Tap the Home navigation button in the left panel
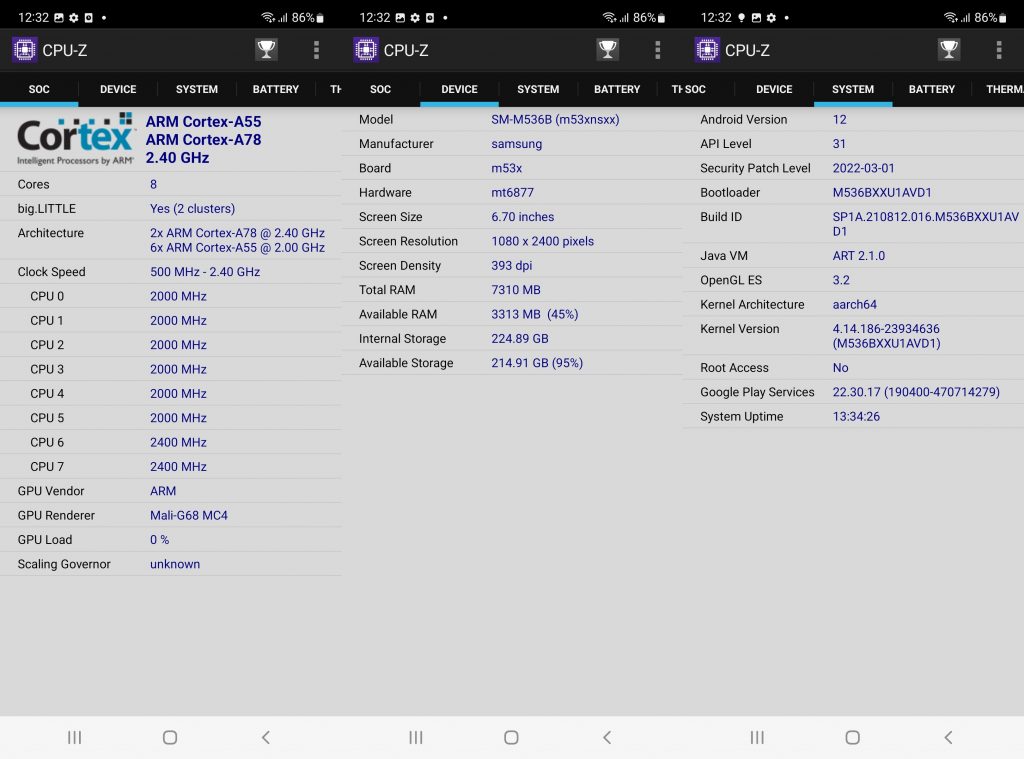1024x759 pixels. pos(170,737)
